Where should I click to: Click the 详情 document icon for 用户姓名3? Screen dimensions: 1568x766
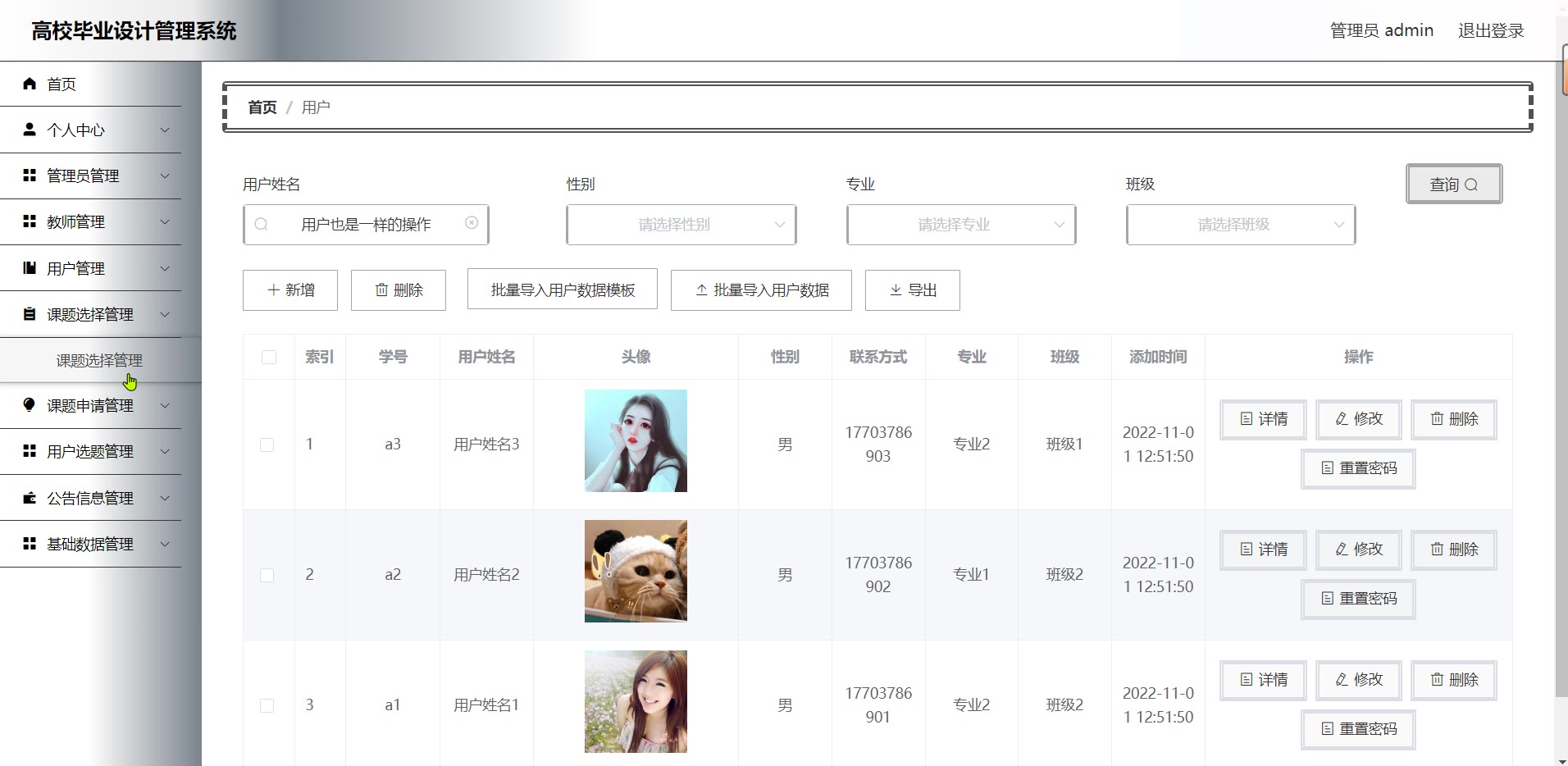(1247, 419)
